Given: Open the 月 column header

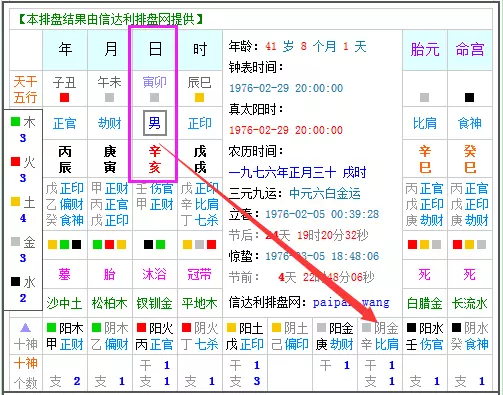Looking at the screenshot, I should pos(110,50).
